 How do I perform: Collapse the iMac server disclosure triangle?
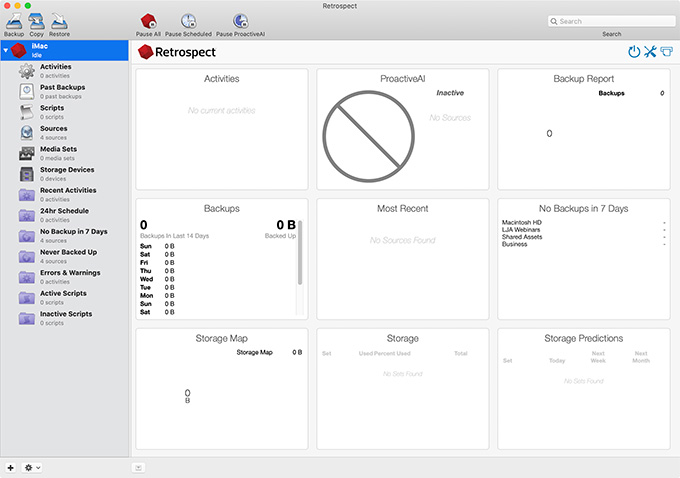[6, 50]
